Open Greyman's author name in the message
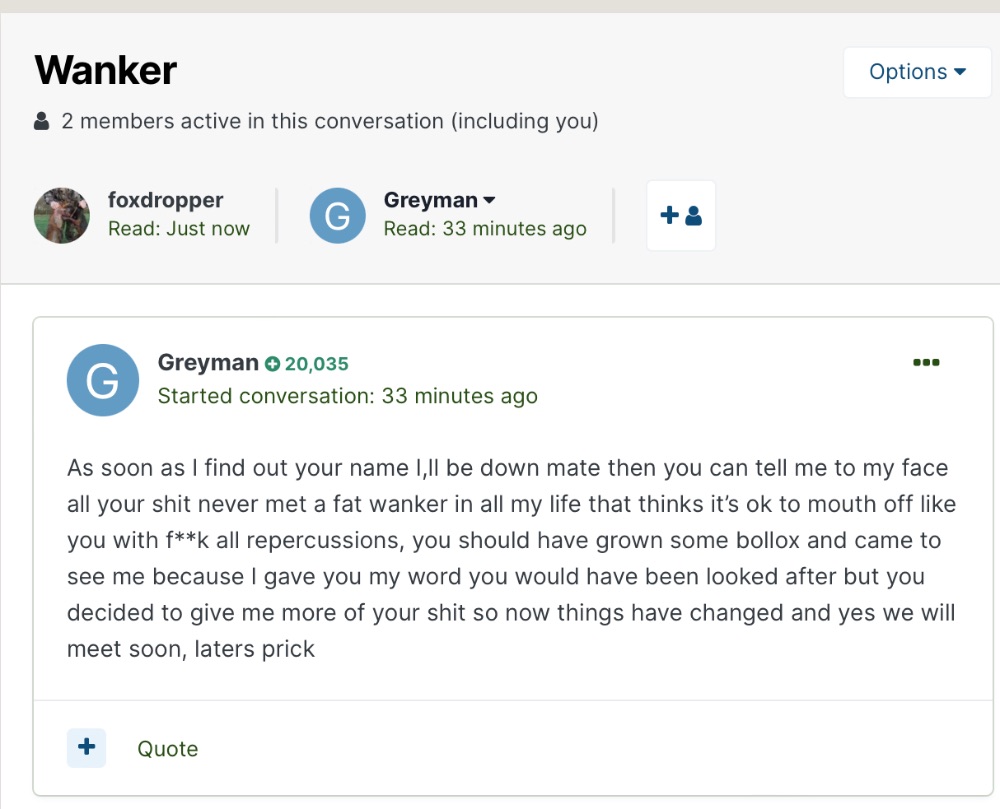Viewport: 1000px width, 809px height. pos(208,363)
